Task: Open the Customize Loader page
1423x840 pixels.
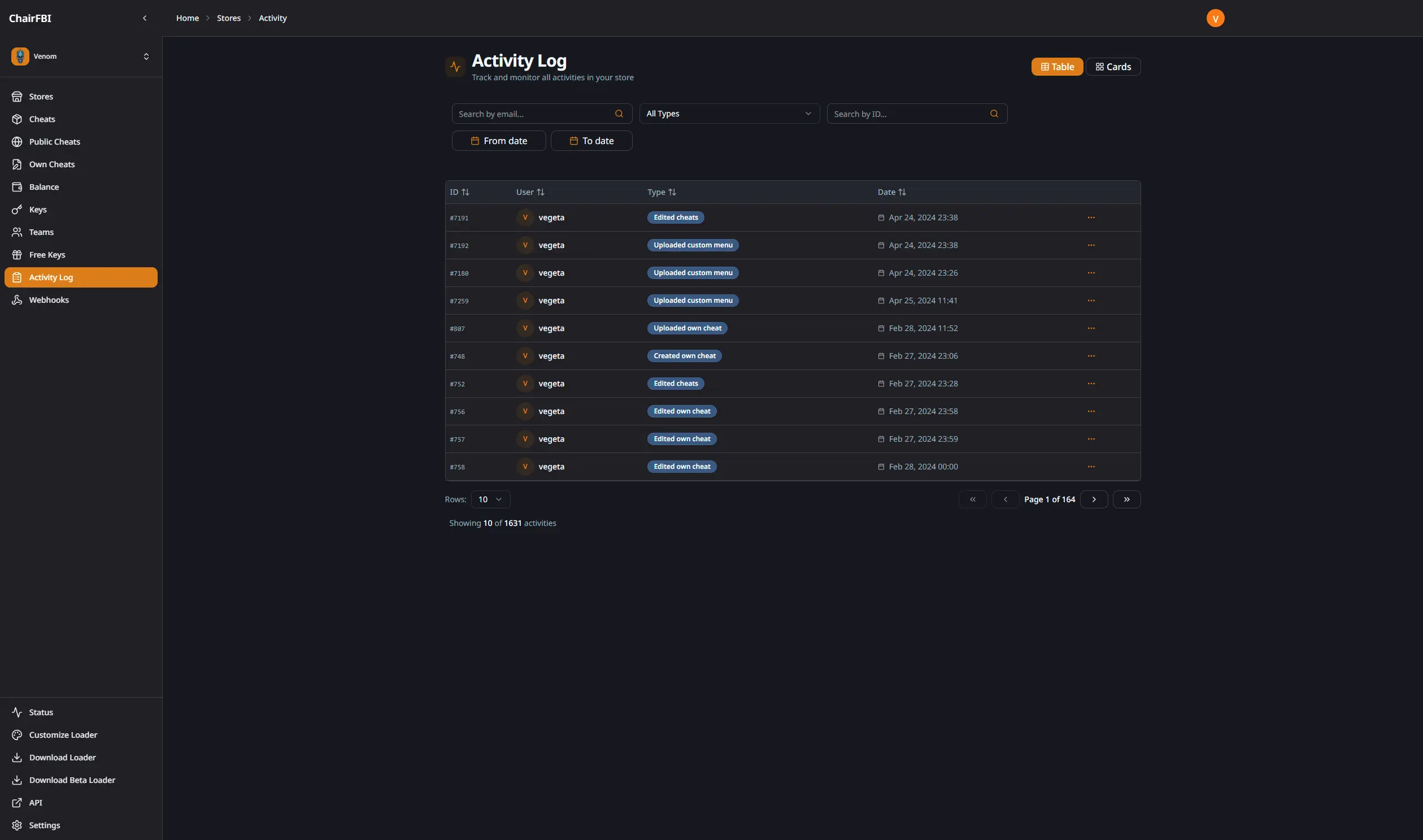Action: (x=63, y=735)
